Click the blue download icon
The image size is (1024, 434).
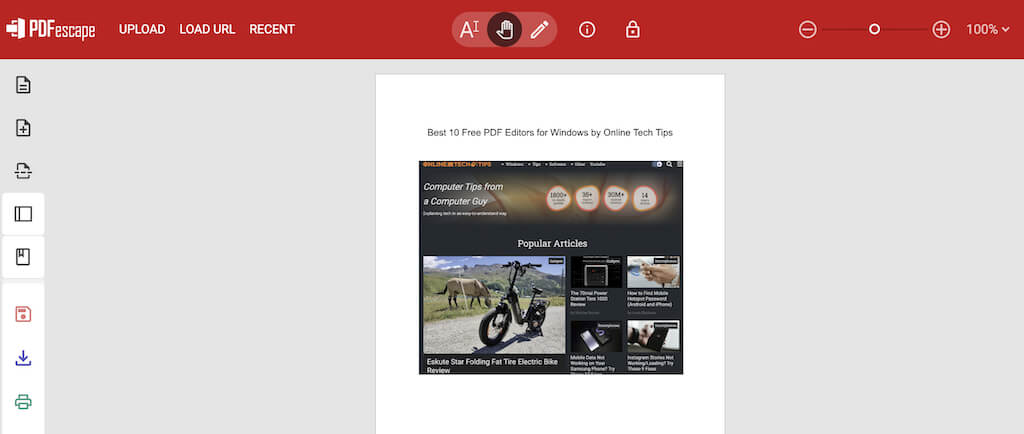(24, 358)
